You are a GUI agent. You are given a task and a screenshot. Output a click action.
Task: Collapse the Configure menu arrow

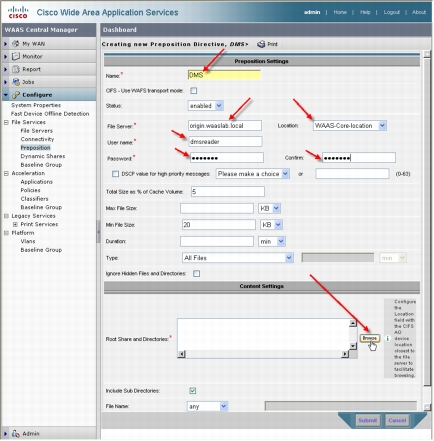[x=5, y=95]
